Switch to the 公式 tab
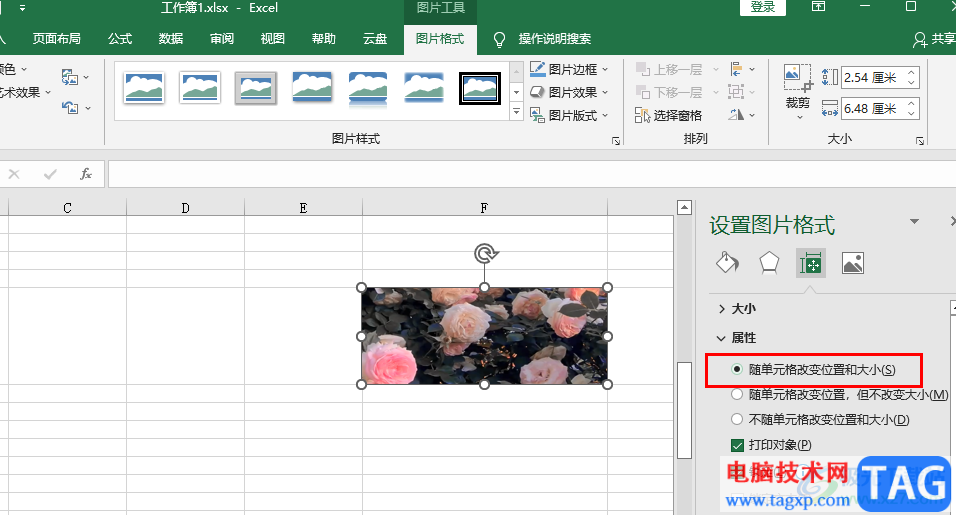The image size is (956, 515). pyautogui.click(x=120, y=39)
